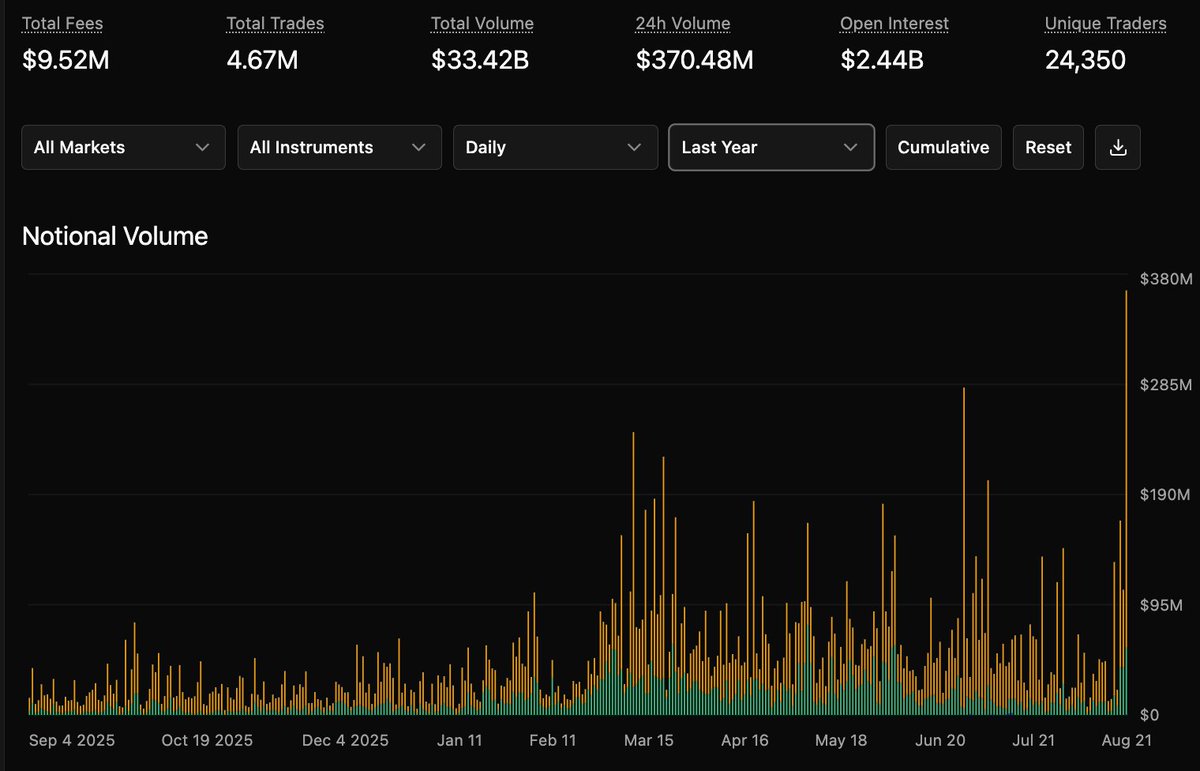Click the 24h Volume label
This screenshot has height=771, width=1200.
click(683, 23)
